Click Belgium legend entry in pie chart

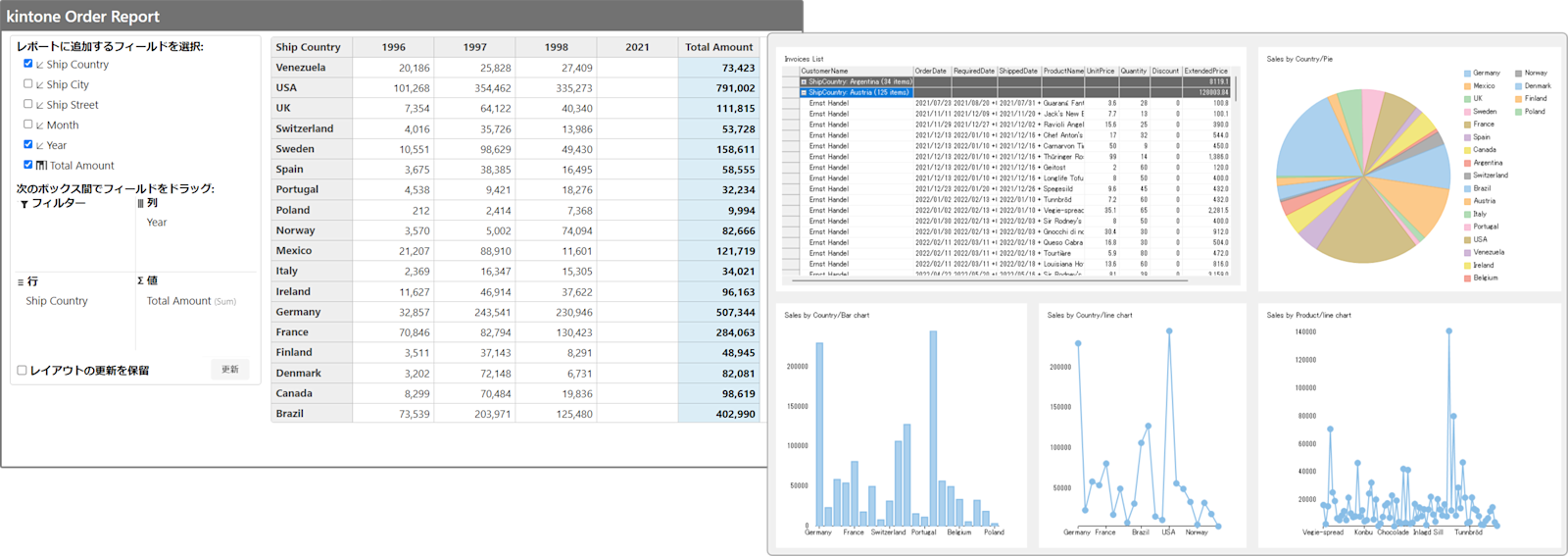point(1481,278)
